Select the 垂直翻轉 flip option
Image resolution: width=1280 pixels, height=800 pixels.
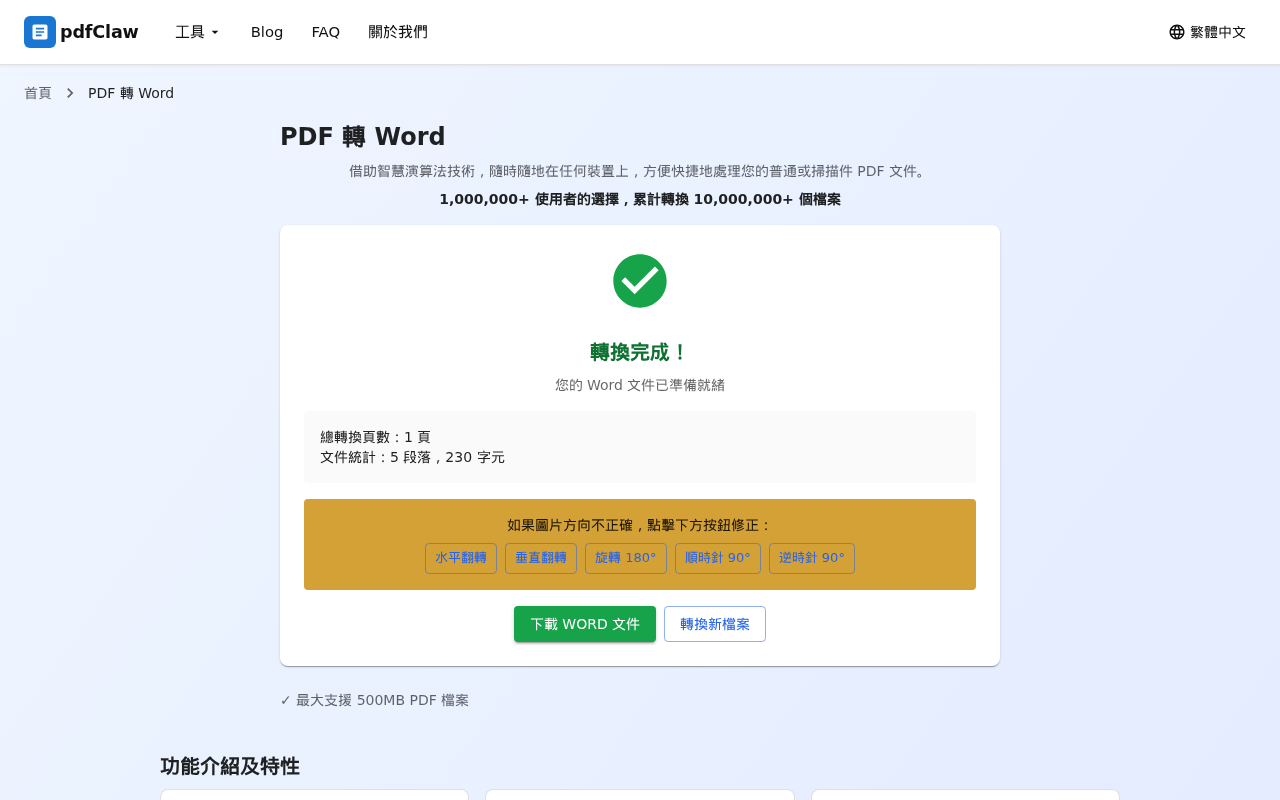click(x=541, y=558)
